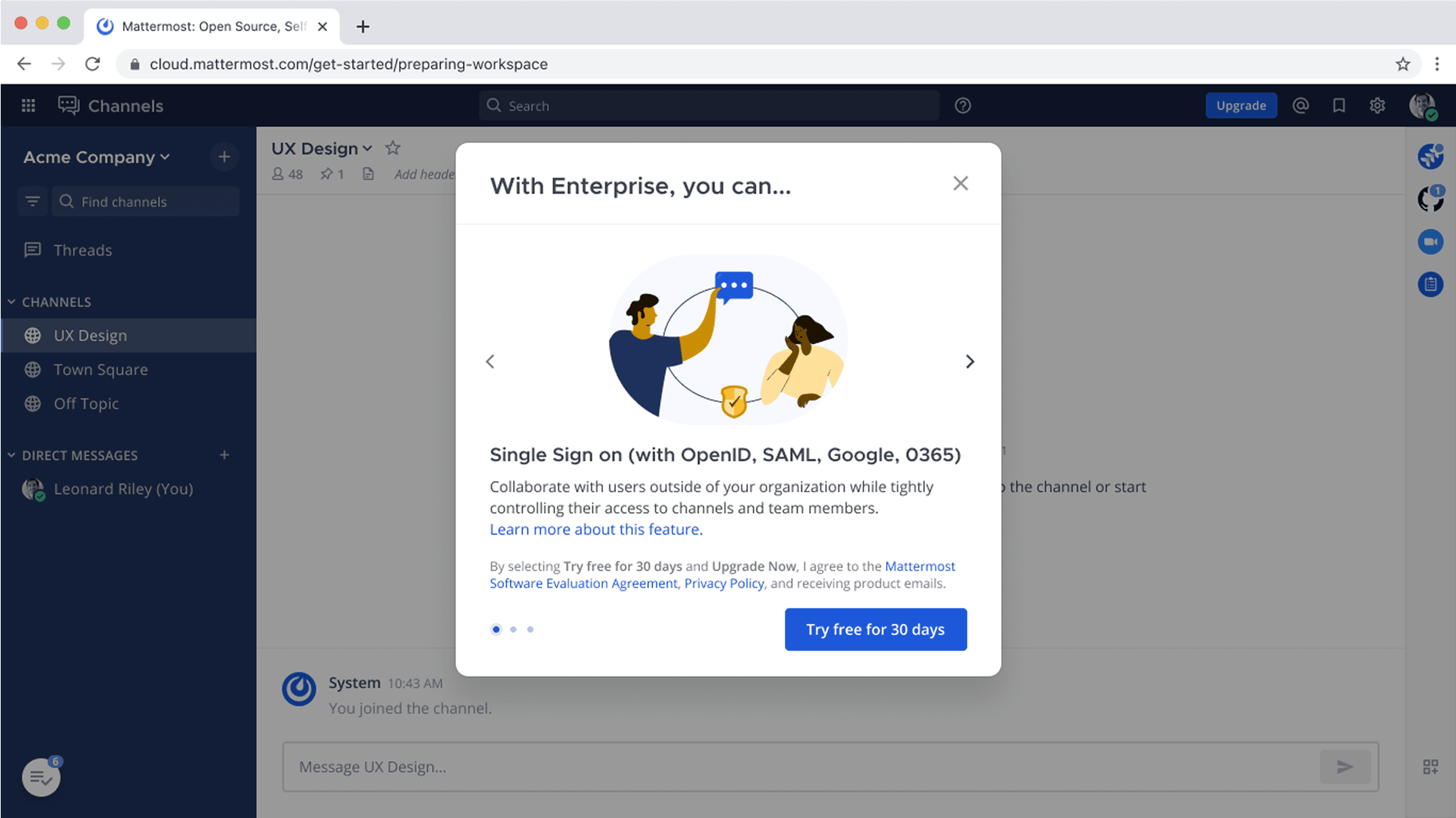Open the product switcher grid icon
The width and height of the screenshot is (1456, 818).
pyautogui.click(x=28, y=106)
